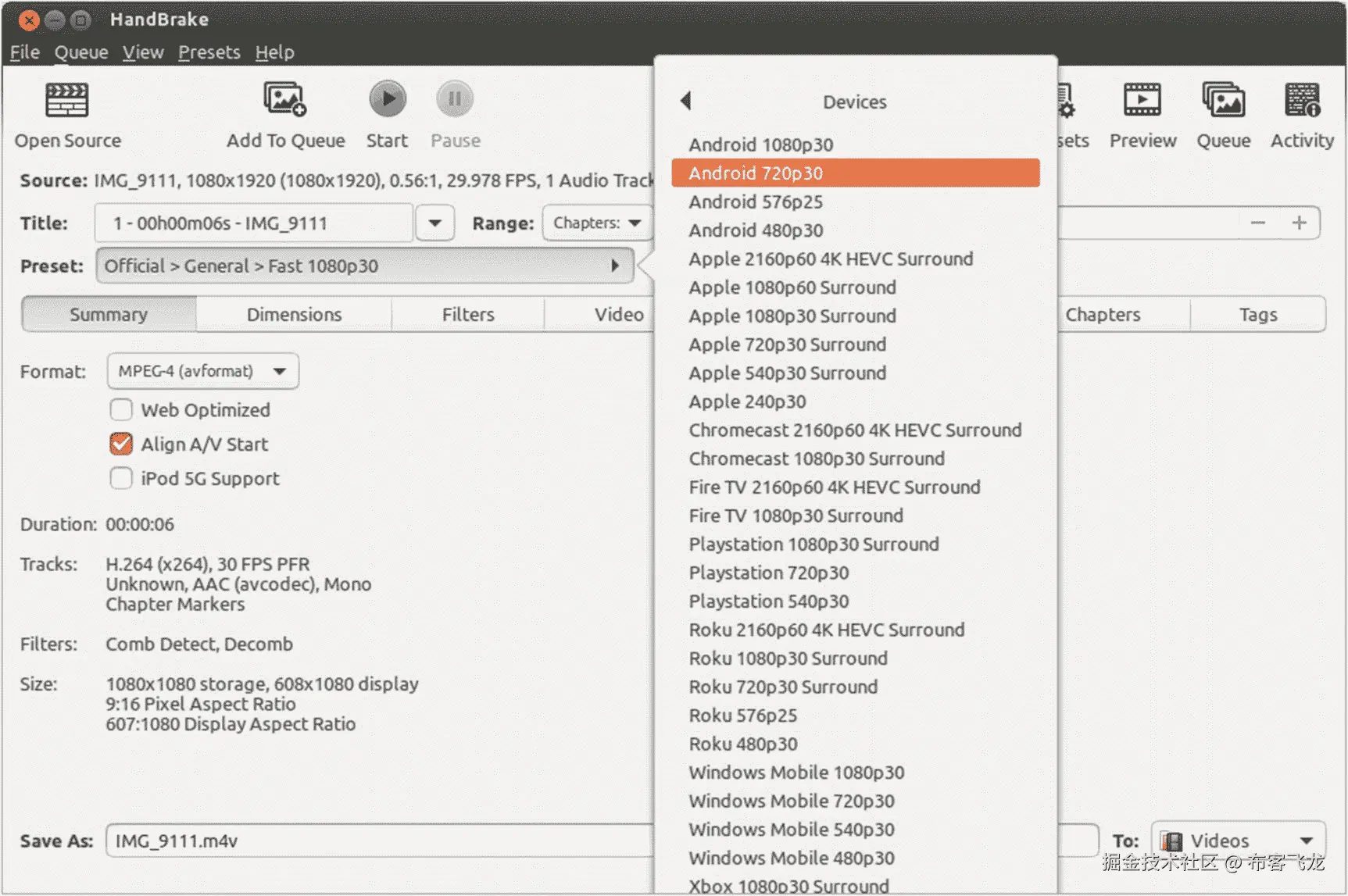Select the Apple 240p30 preset
The height and width of the screenshot is (896, 1348).
tap(856, 402)
